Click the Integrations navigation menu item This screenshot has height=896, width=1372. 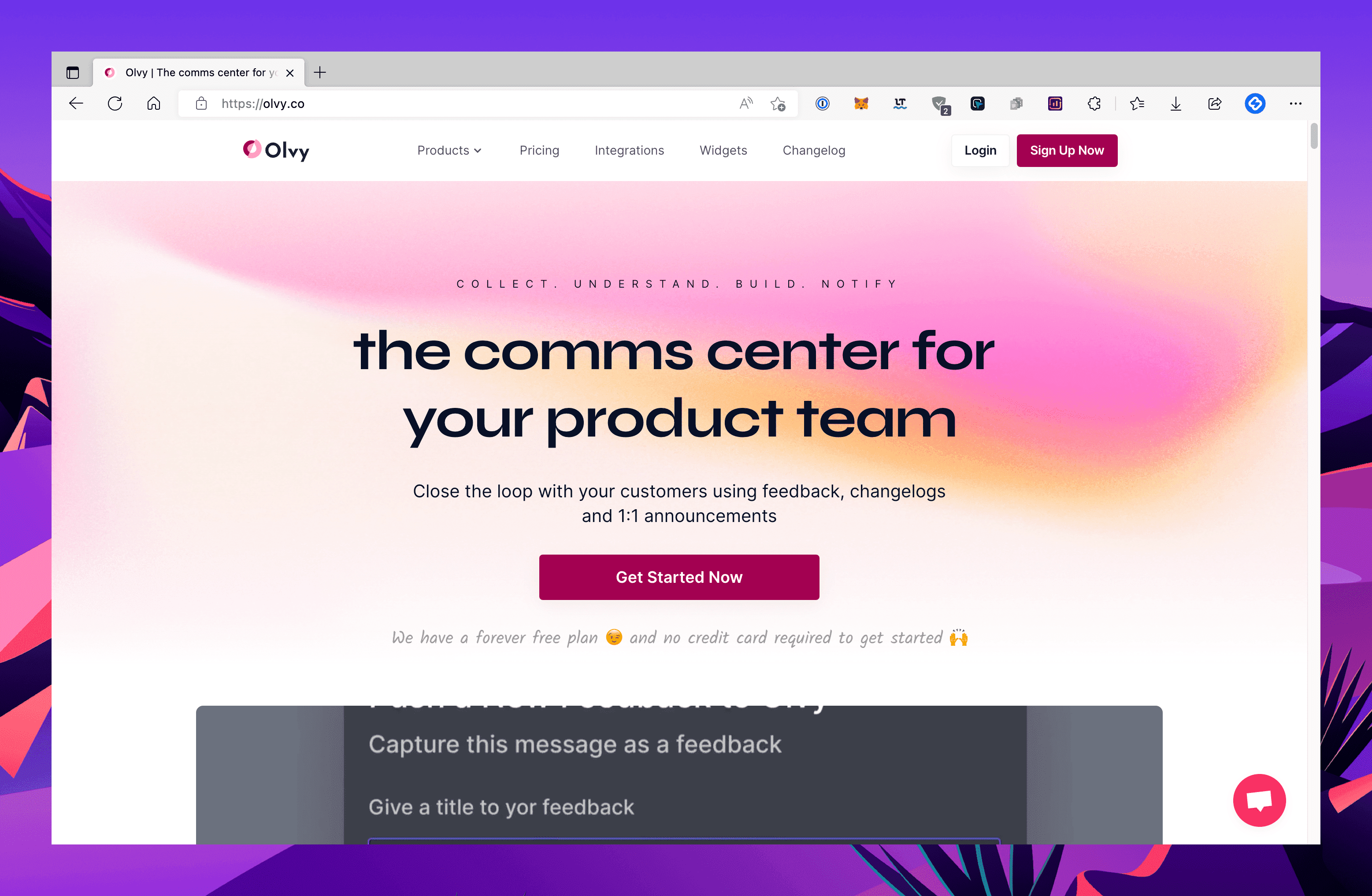click(x=629, y=151)
